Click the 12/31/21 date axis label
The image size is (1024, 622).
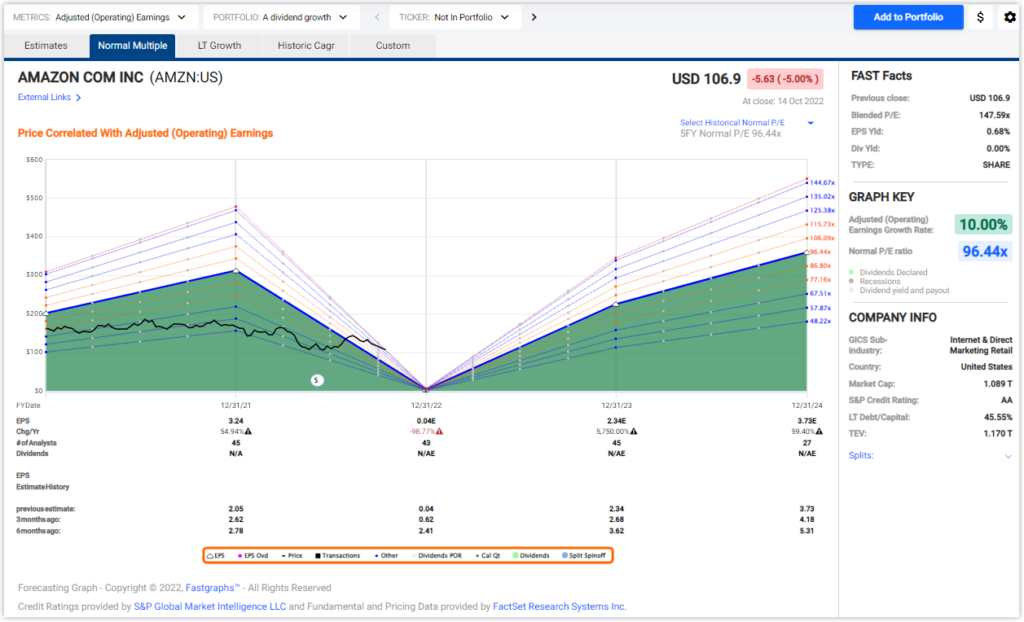[x=236, y=406]
